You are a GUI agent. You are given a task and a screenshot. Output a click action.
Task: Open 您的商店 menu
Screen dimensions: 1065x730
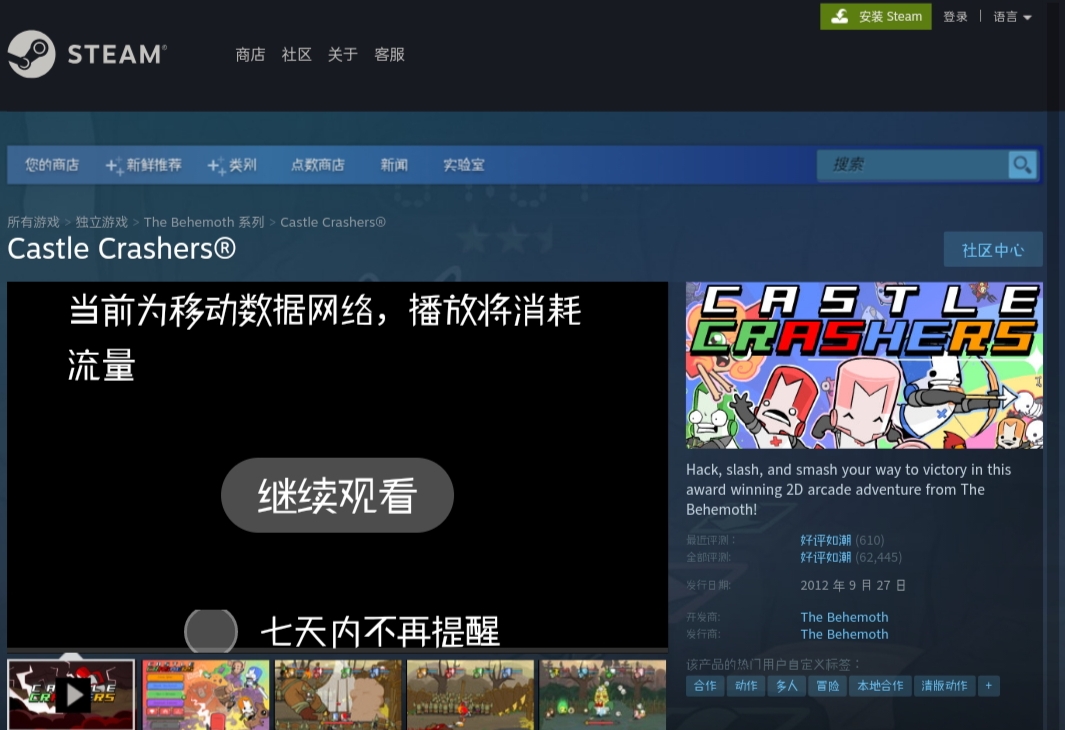click(x=52, y=165)
